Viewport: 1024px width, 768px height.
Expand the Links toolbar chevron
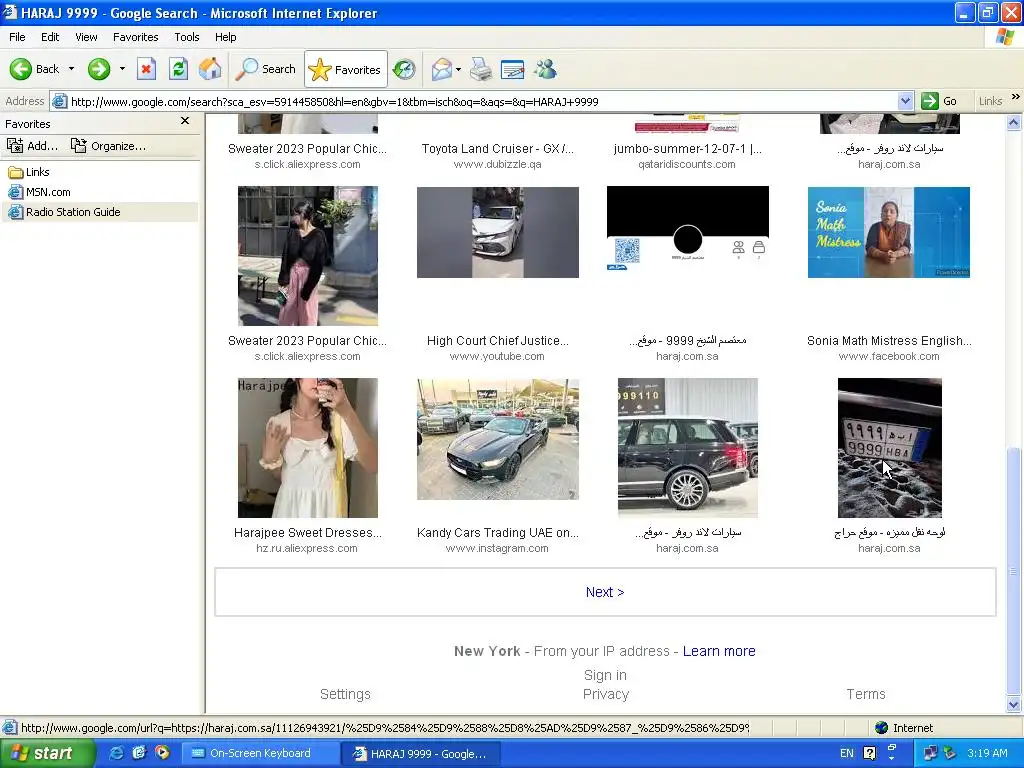coord(1016,97)
